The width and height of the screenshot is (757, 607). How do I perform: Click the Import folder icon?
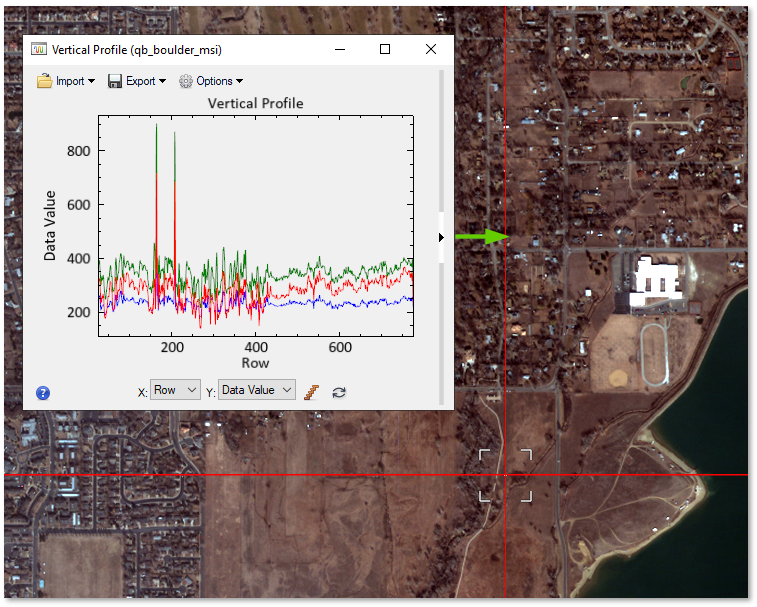pyautogui.click(x=44, y=81)
